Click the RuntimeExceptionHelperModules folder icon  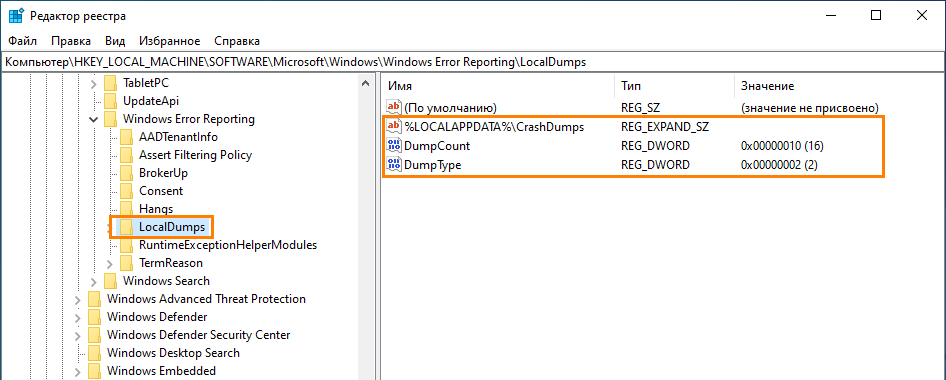(x=126, y=245)
